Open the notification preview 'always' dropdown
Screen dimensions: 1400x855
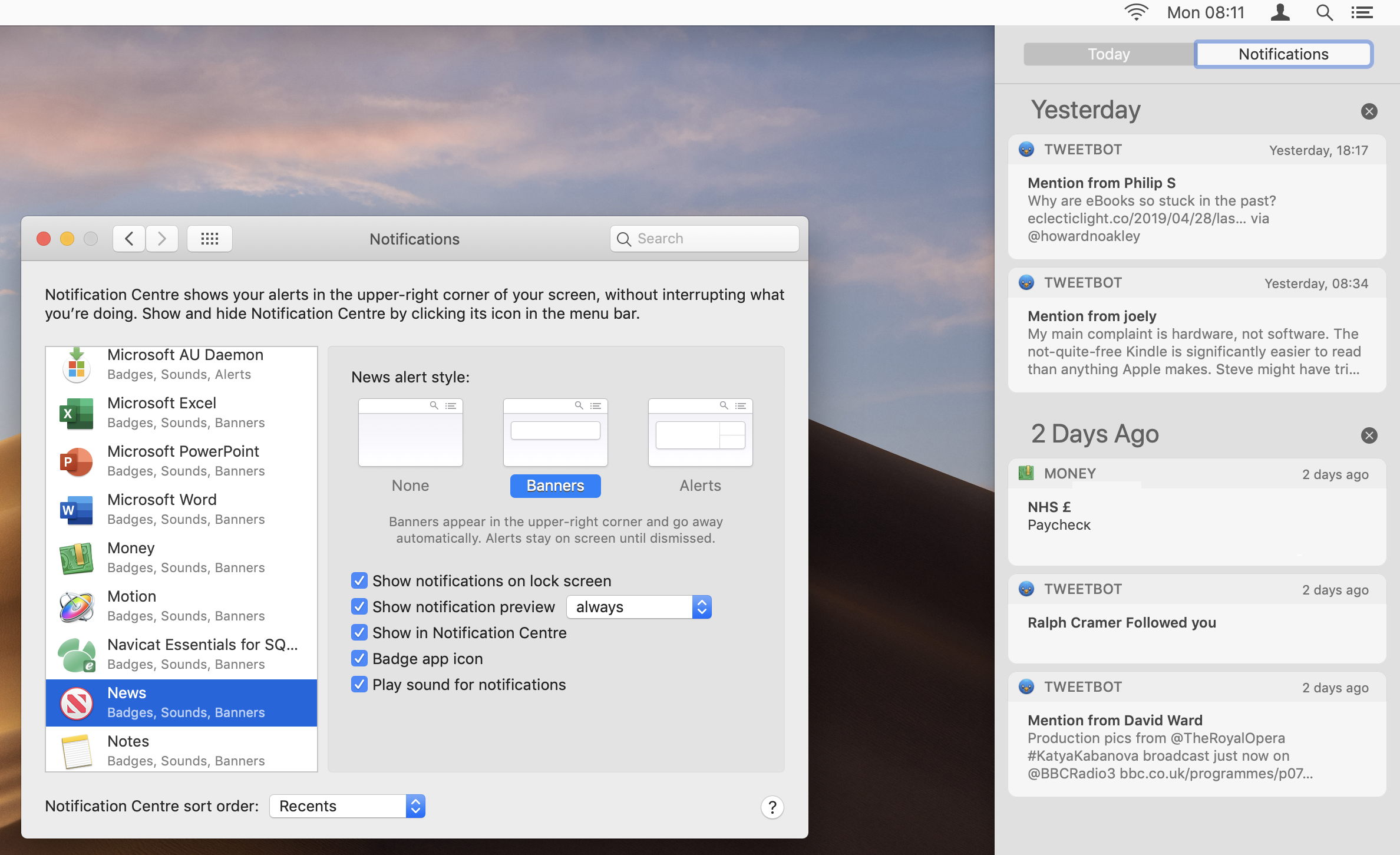click(x=639, y=607)
